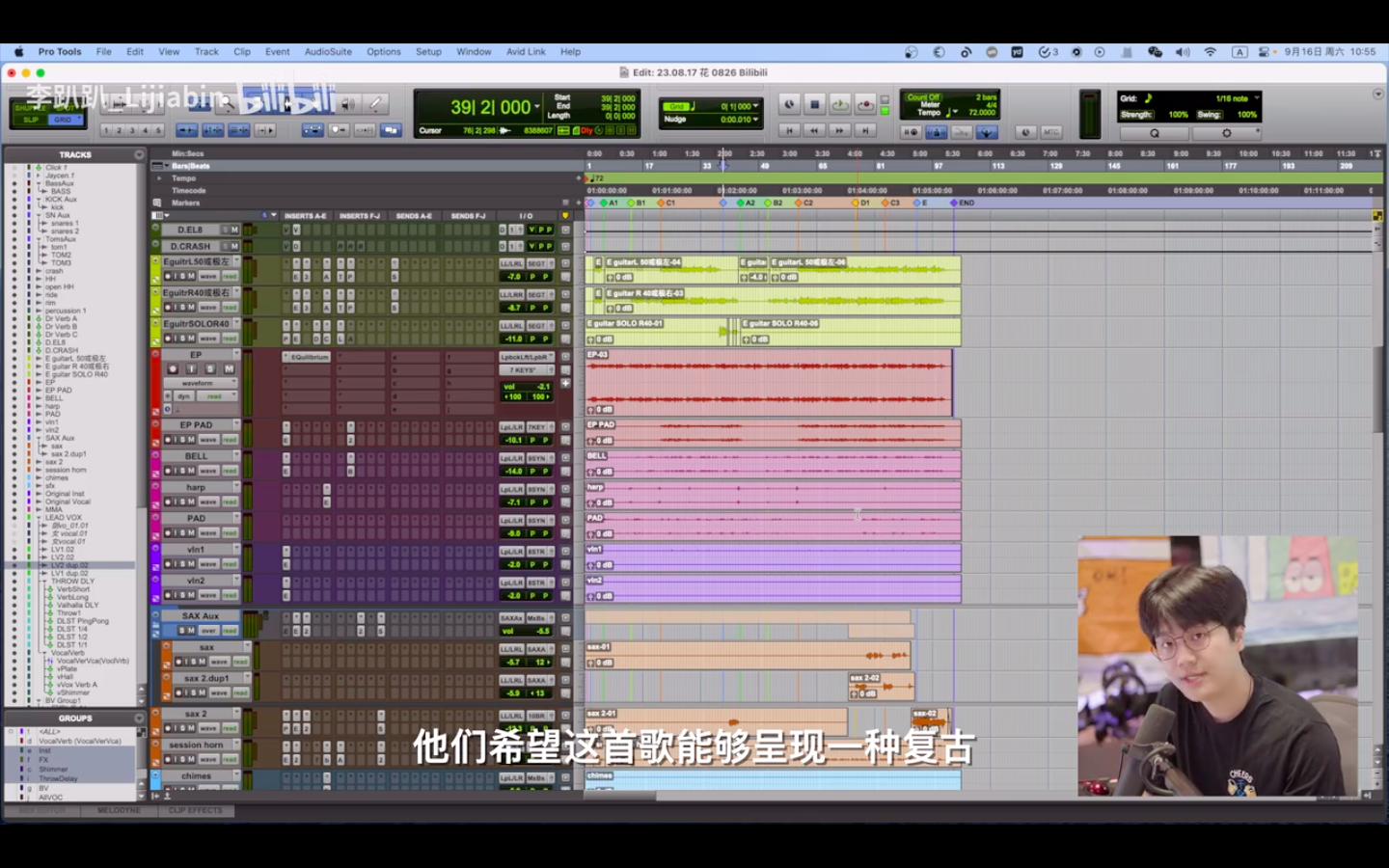Select the Scrubber speaker tool
Screen dimensions: 1389x868
point(347,103)
